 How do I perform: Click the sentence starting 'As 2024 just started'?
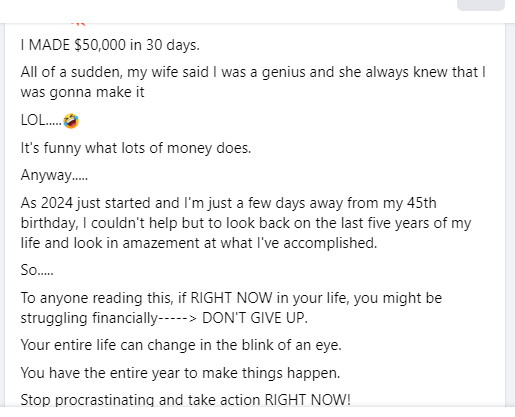pyautogui.click(x=246, y=223)
